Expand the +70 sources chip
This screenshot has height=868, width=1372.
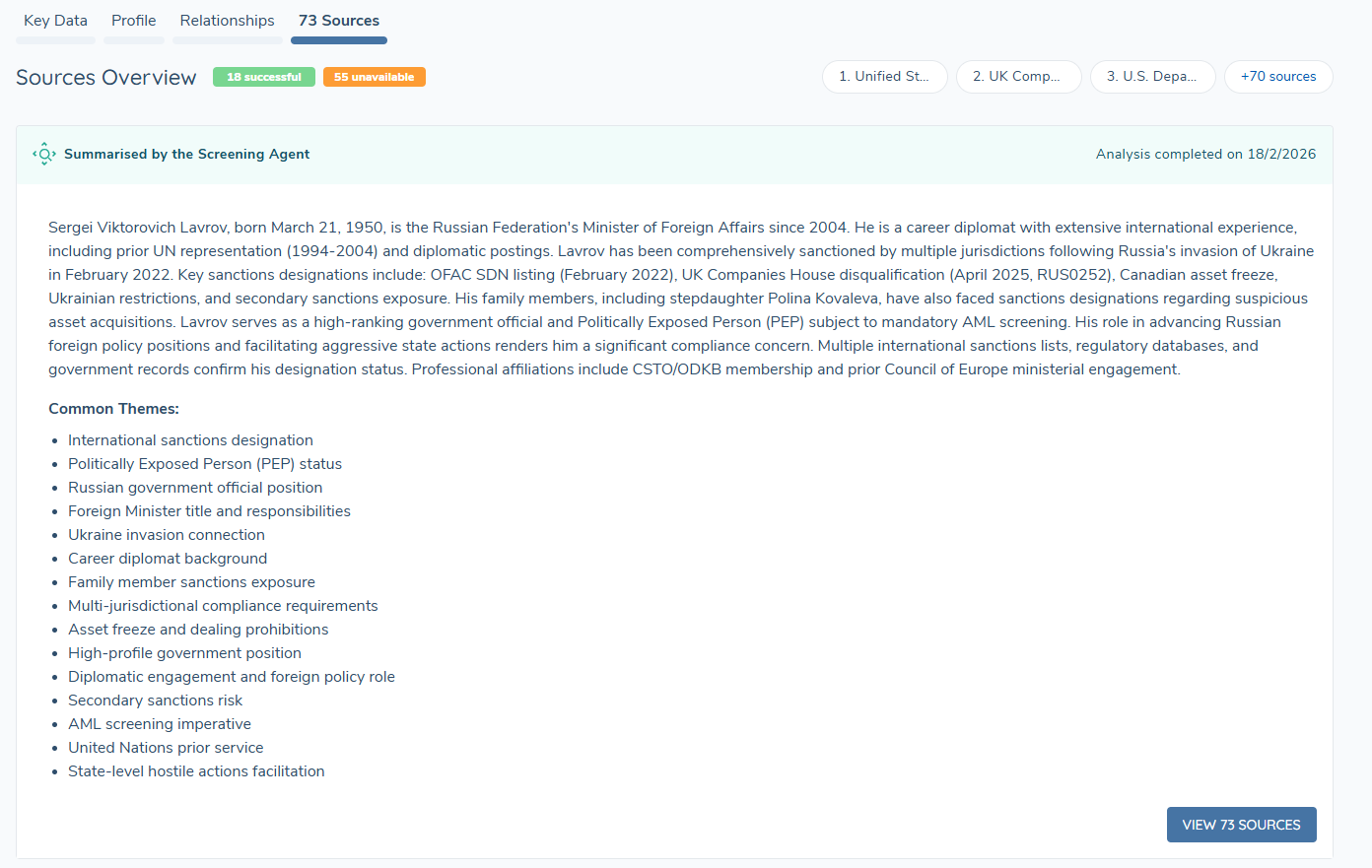click(x=1278, y=77)
